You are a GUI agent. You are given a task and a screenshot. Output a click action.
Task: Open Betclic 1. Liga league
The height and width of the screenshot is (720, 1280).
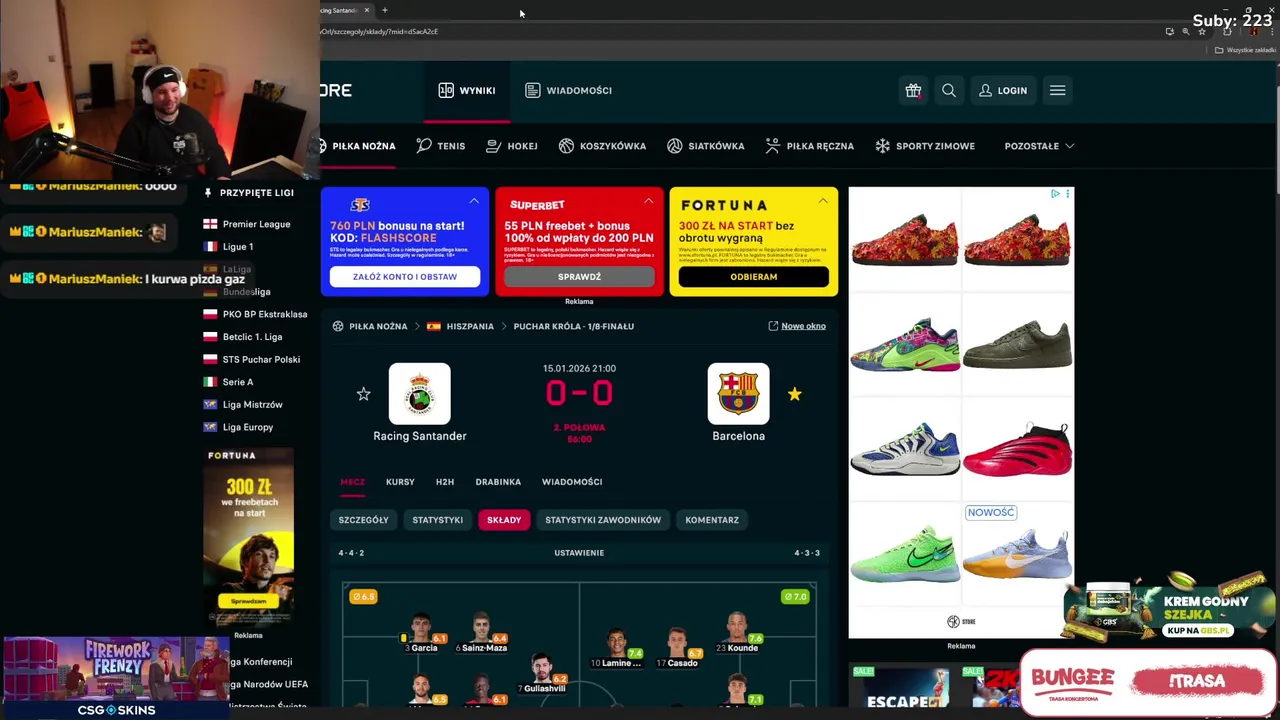click(x=252, y=337)
